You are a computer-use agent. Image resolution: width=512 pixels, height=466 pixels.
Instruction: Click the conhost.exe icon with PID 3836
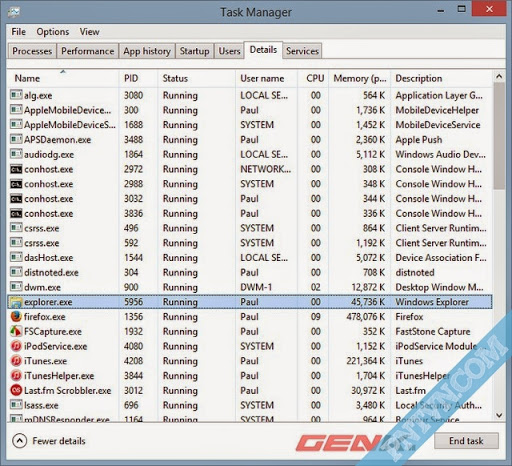16,213
